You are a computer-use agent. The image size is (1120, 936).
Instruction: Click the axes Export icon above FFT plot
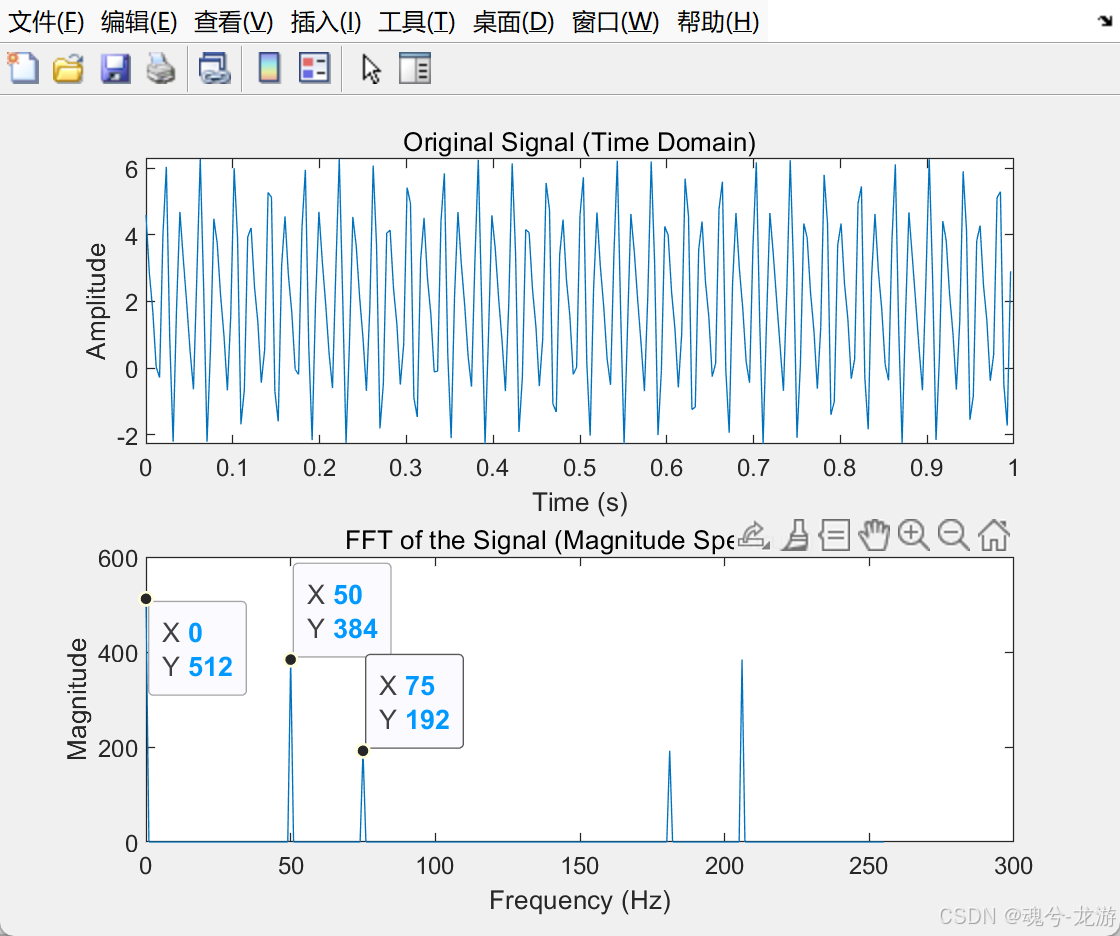click(754, 535)
